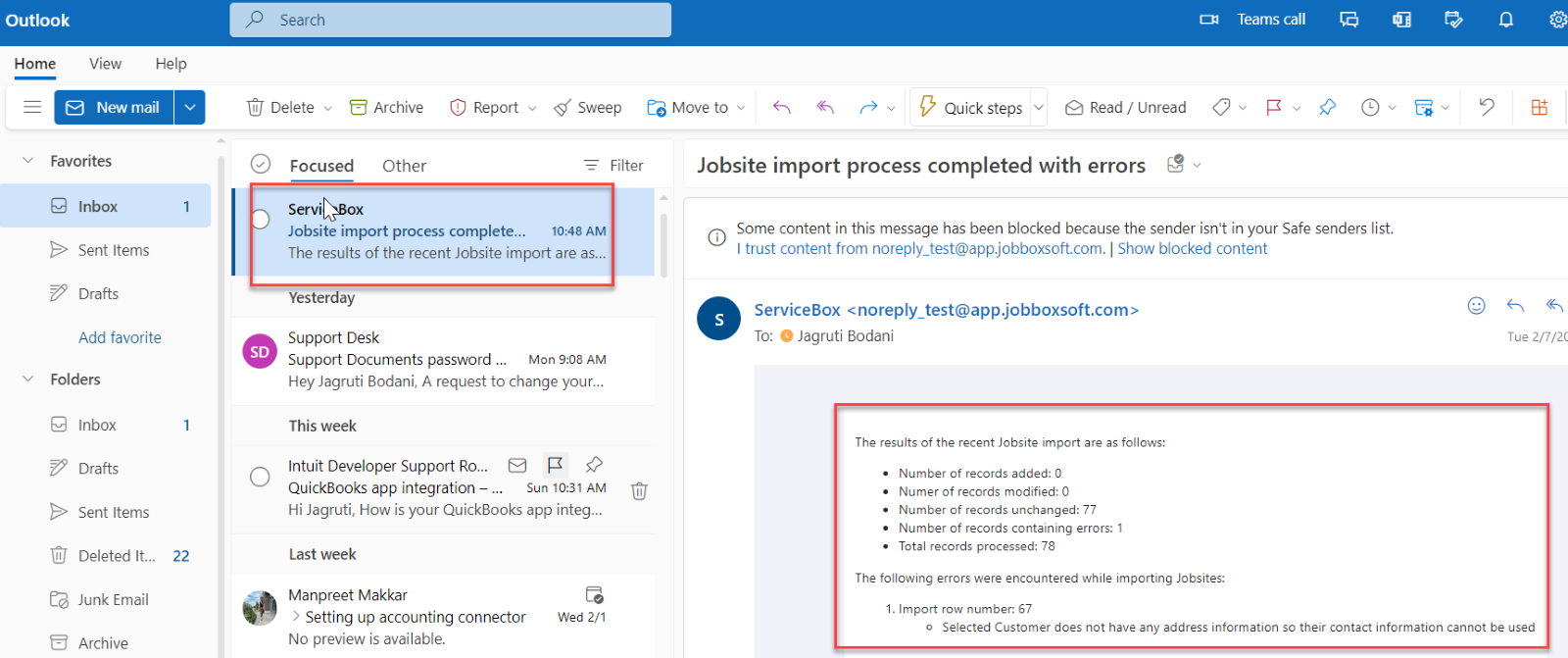Open the Junk Email folder
Image resolution: width=1568 pixels, height=658 pixels.
(x=106, y=599)
